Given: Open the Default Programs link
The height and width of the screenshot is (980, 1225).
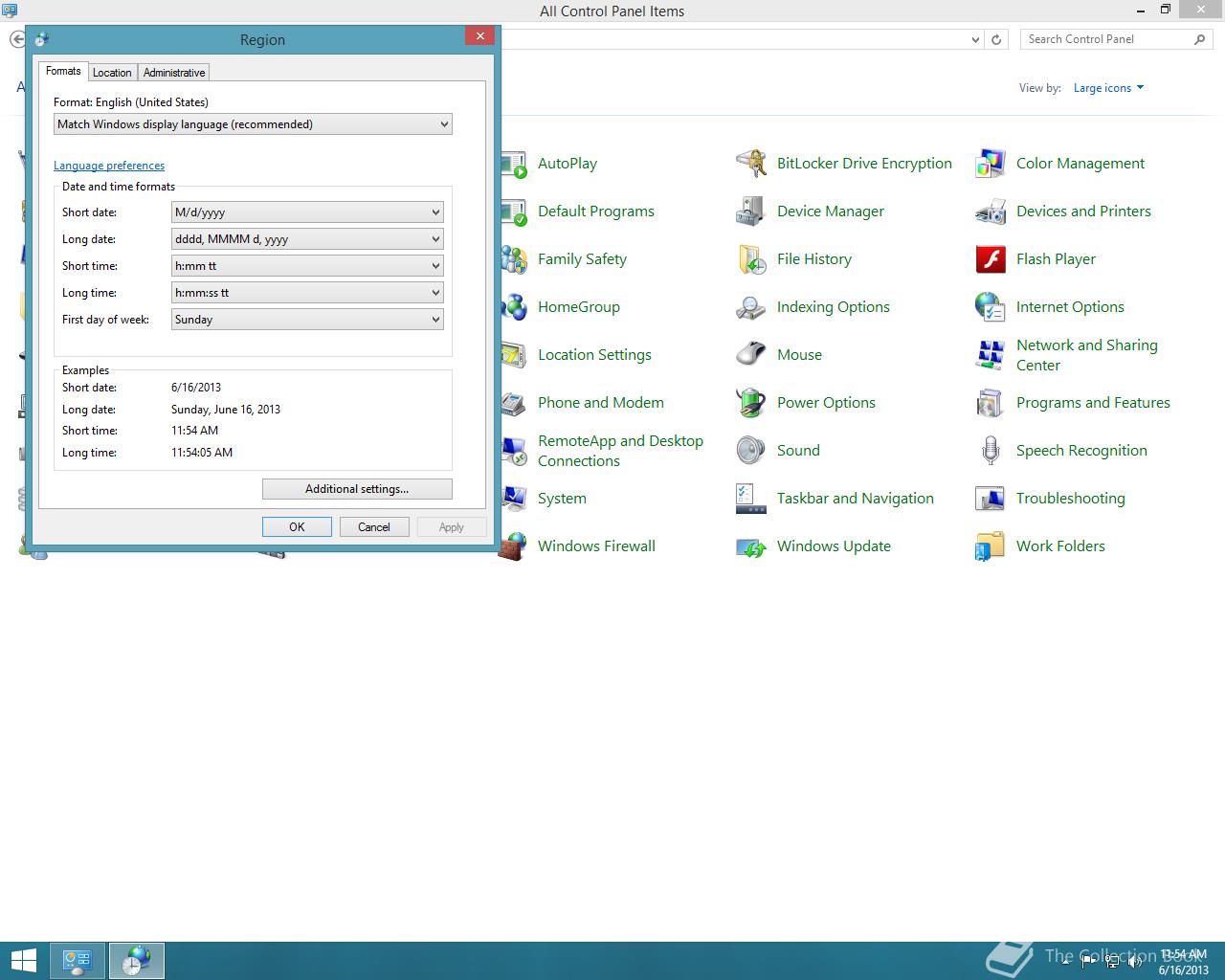Looking at the screenshot, I should 596,212.
